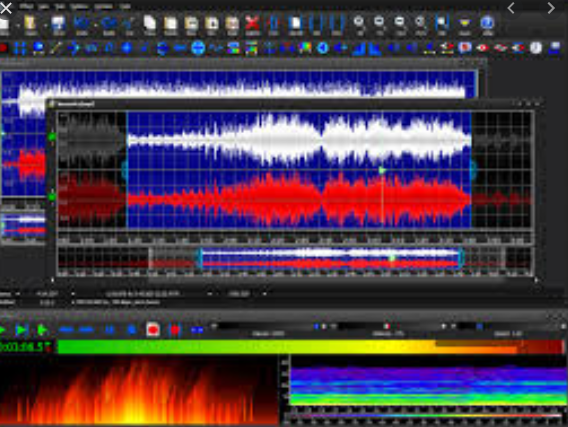Viewport: 568px width, 427px height.
Task: Click the green playback time display
Action: [x=26, y=347]
